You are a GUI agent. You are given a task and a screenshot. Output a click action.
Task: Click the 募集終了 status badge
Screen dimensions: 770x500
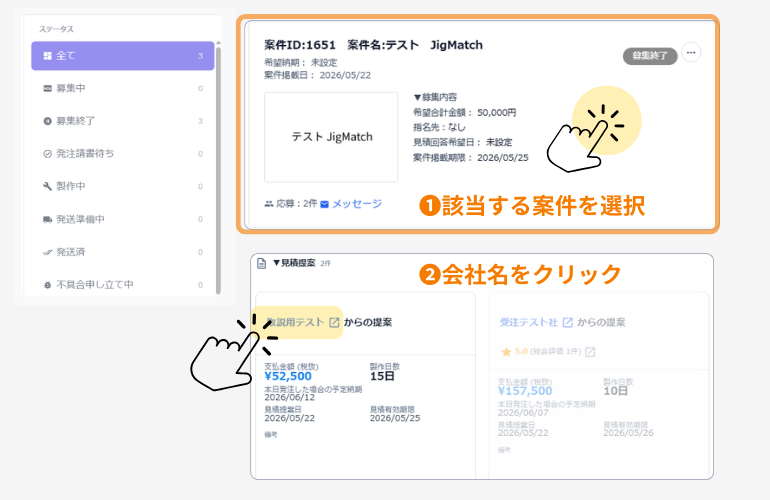(x=650, y=56)
